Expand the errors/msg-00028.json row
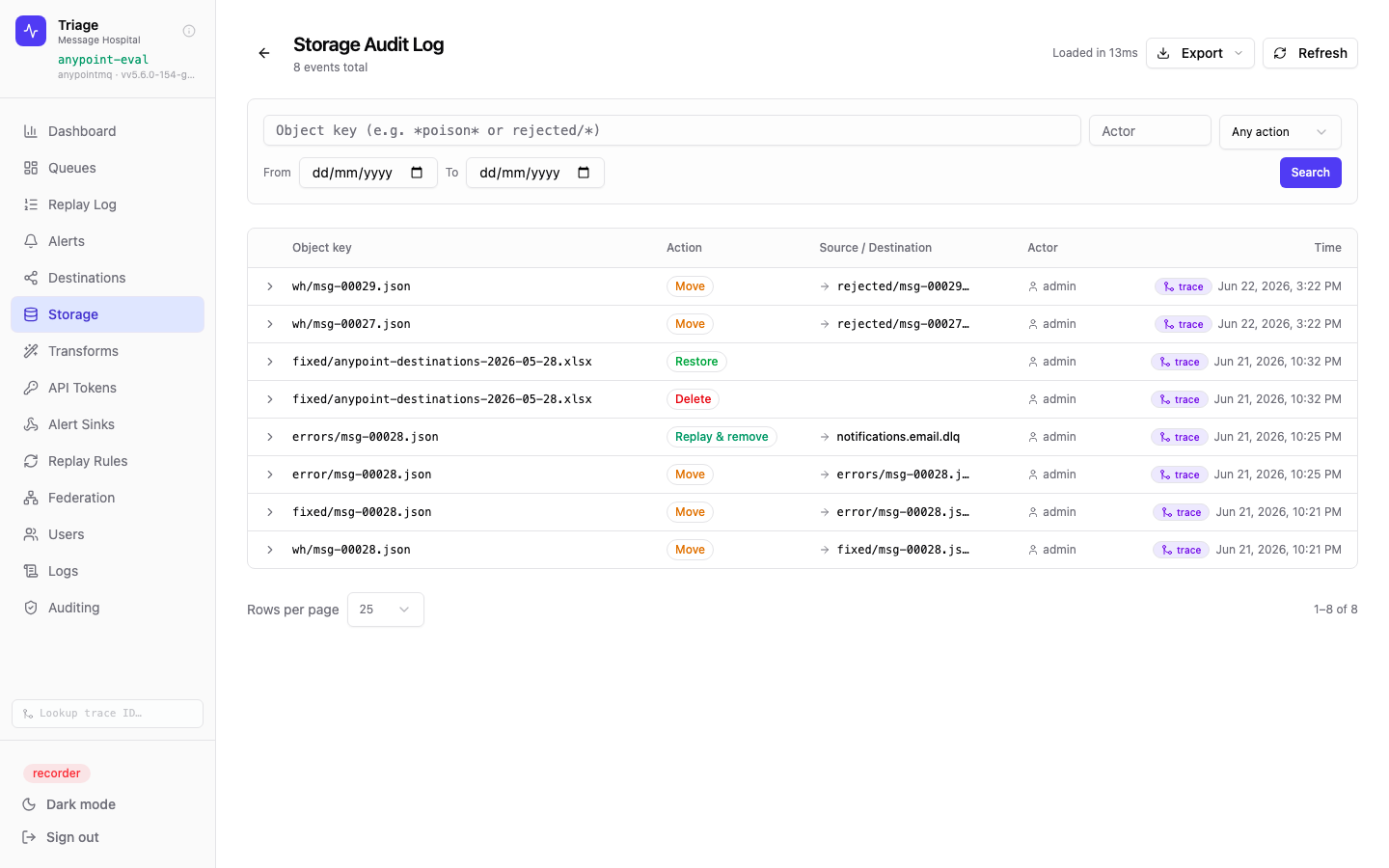Viewport: 1389px width, 868px height. click(270, 437)
